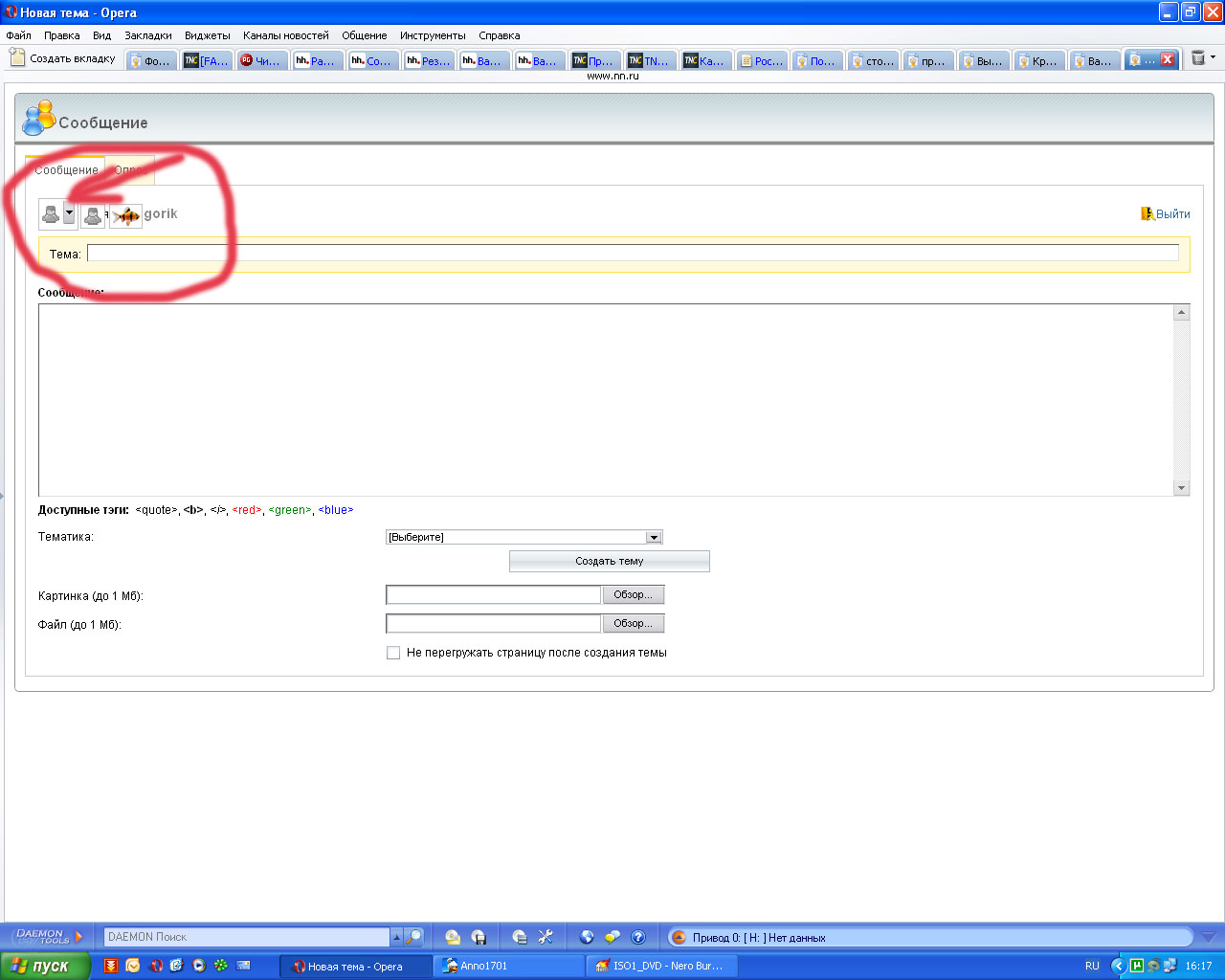Open the Закладки menu
Image resolution: width=1225 pixels, height=980 pixels.
point(147,35)
